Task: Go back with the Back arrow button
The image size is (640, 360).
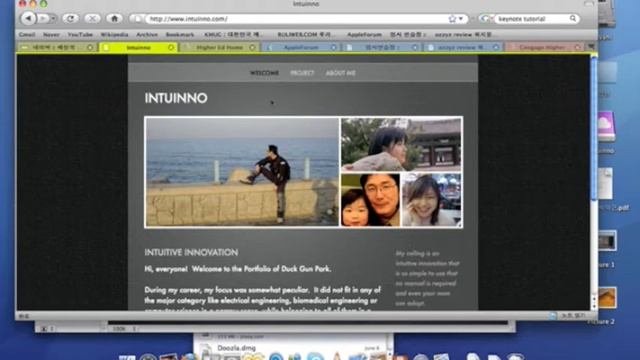Action: pos(28,18)
